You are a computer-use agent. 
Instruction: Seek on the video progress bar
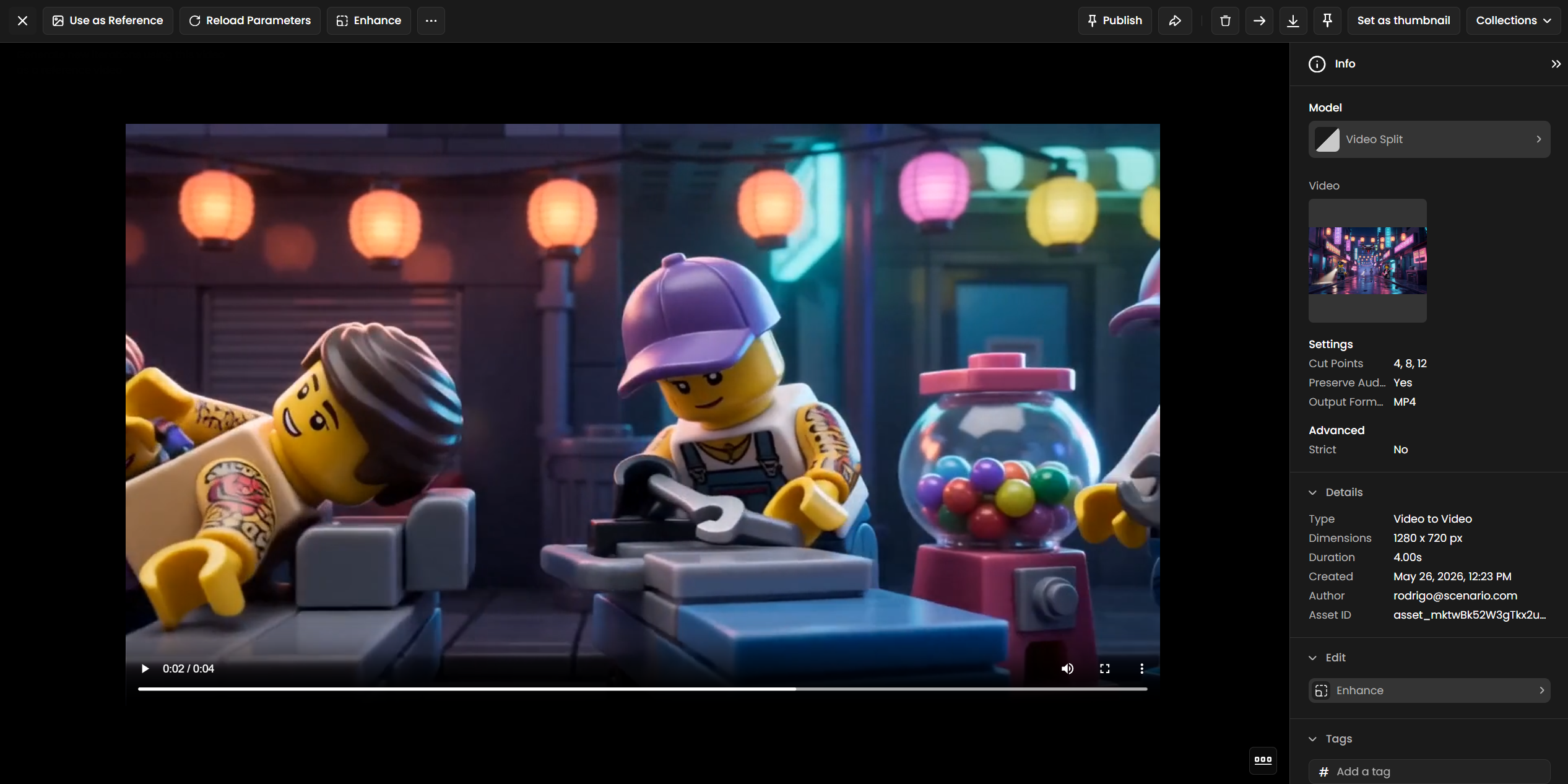point(643,689)
